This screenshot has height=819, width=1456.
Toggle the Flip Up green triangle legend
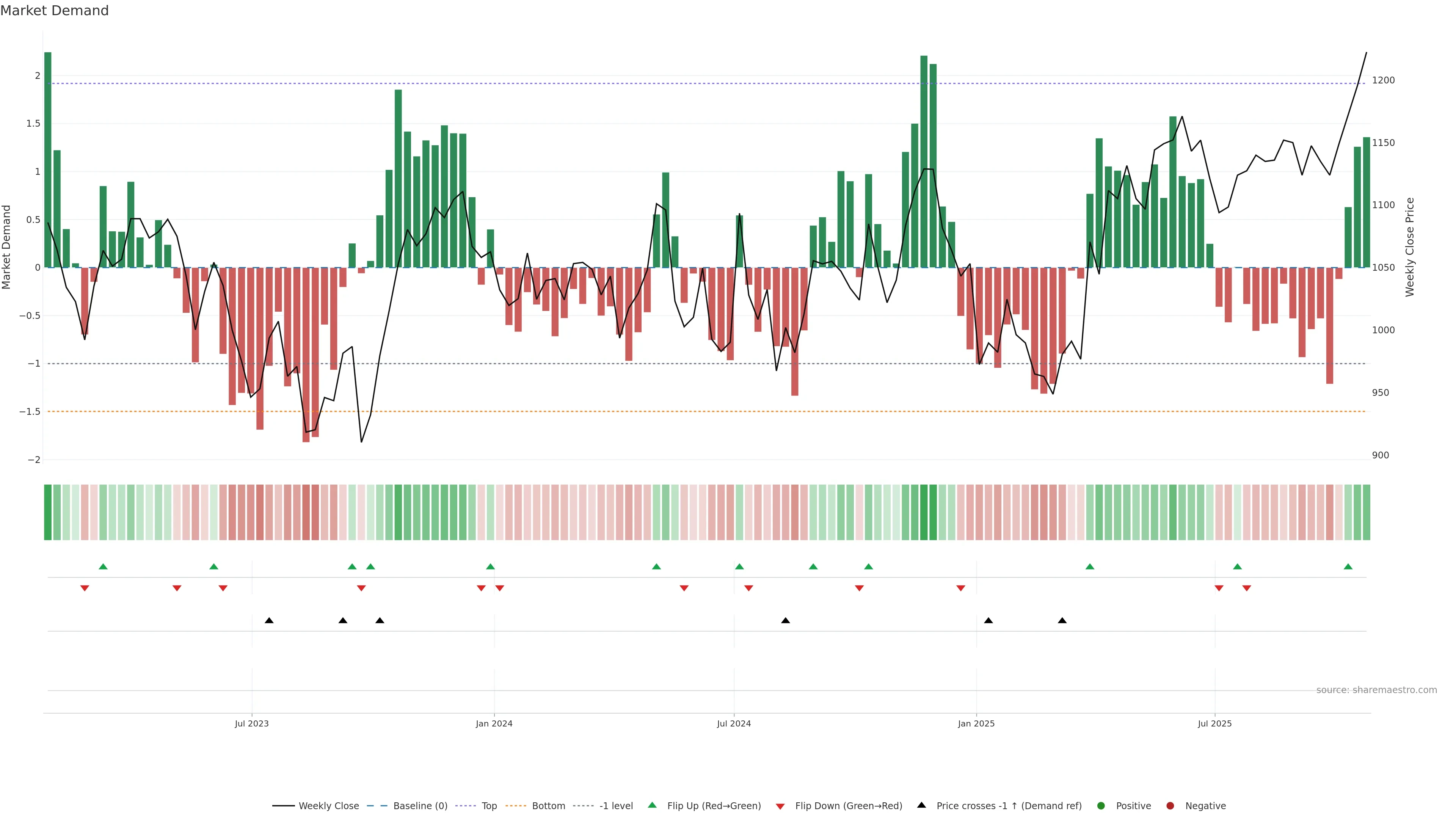tap(652, 805)
